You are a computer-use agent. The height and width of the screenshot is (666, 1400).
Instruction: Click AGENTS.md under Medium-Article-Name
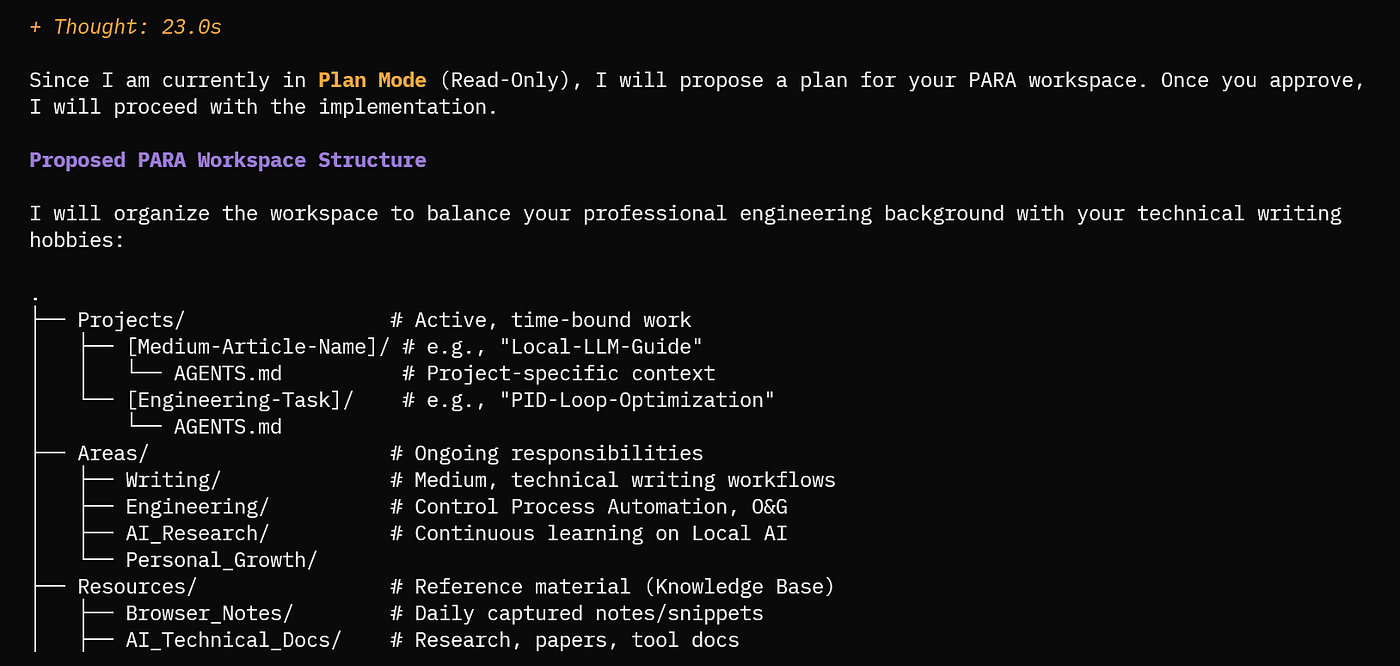pyautogui.click(x=227, y=373)
